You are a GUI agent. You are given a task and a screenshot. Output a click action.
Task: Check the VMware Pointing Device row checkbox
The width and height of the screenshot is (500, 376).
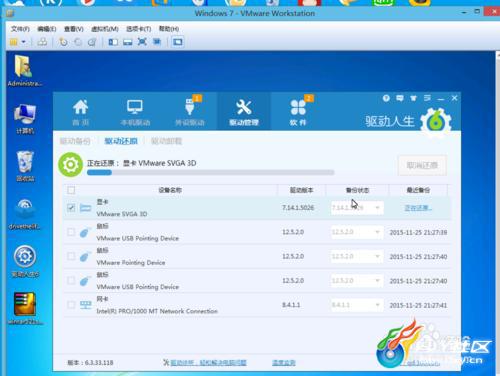[71, 256]
